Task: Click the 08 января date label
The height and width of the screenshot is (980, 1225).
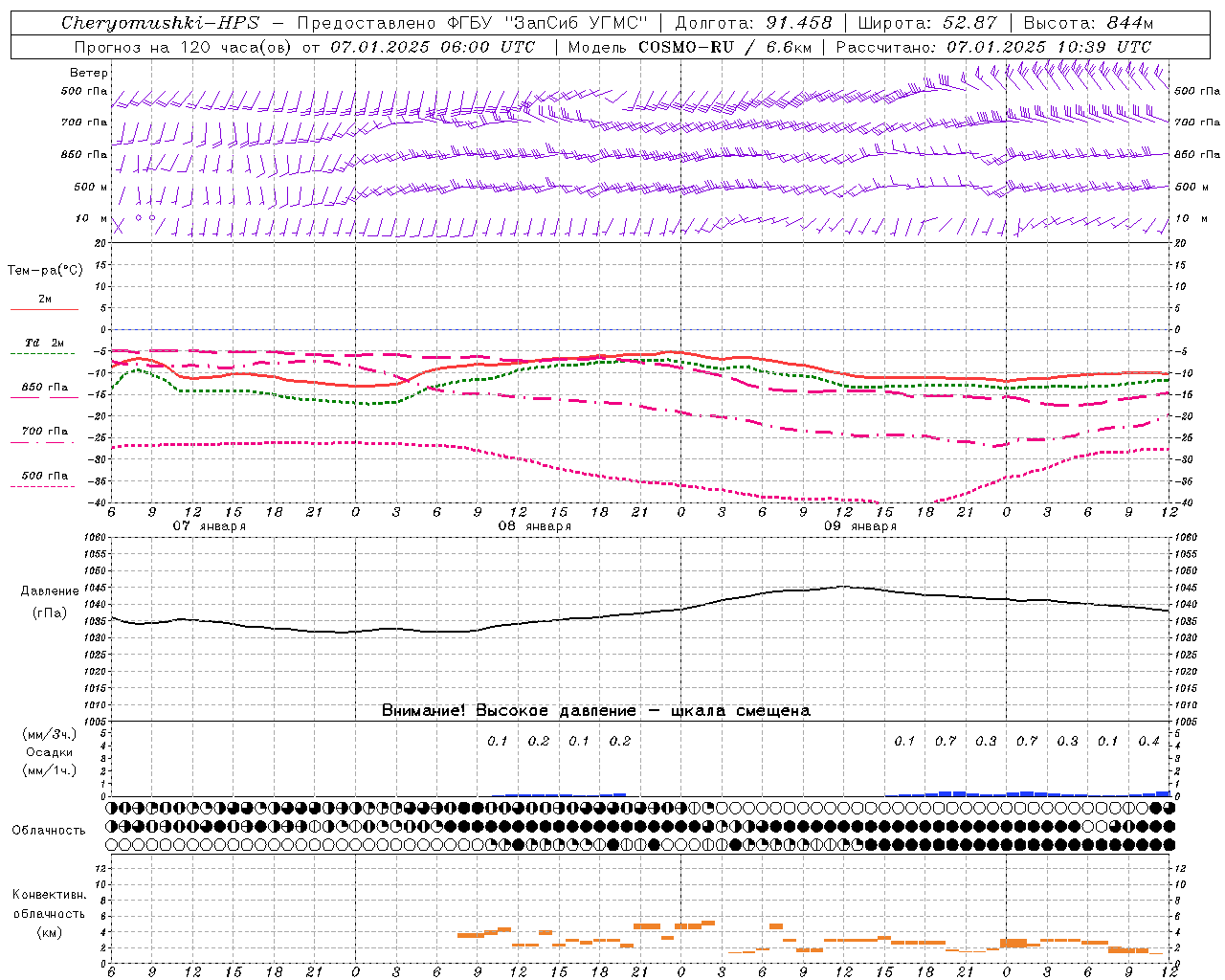Action: (534, 526)
